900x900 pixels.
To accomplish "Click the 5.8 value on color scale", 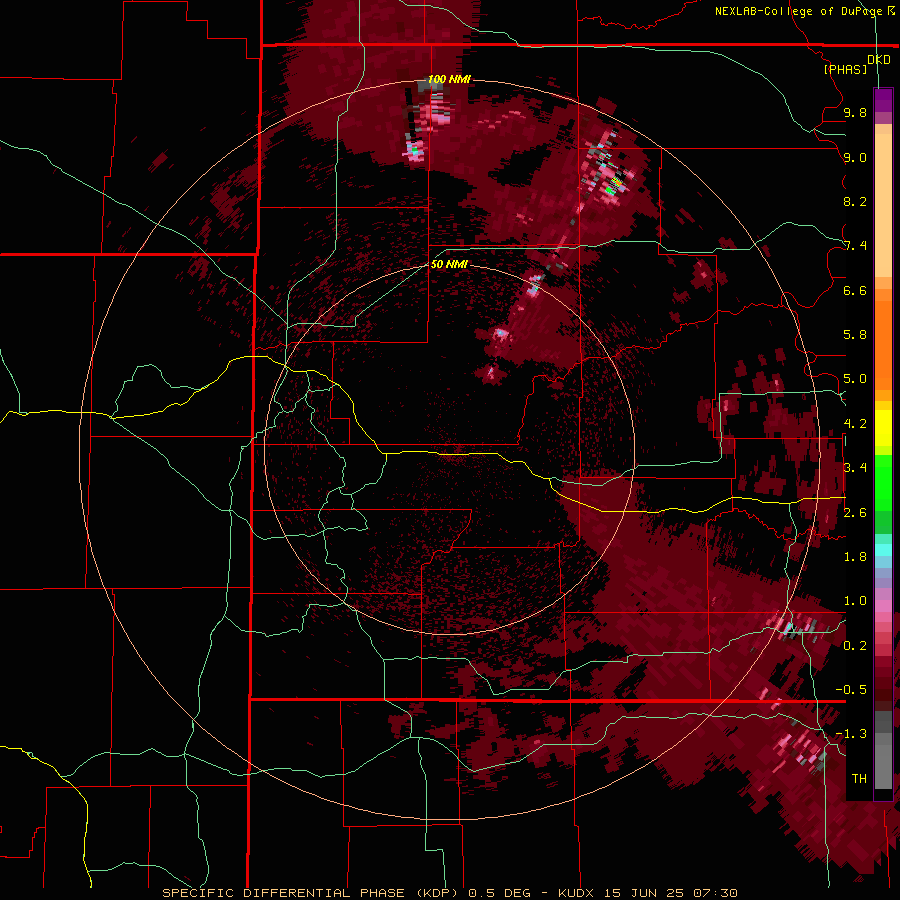I will pos(855,335).
